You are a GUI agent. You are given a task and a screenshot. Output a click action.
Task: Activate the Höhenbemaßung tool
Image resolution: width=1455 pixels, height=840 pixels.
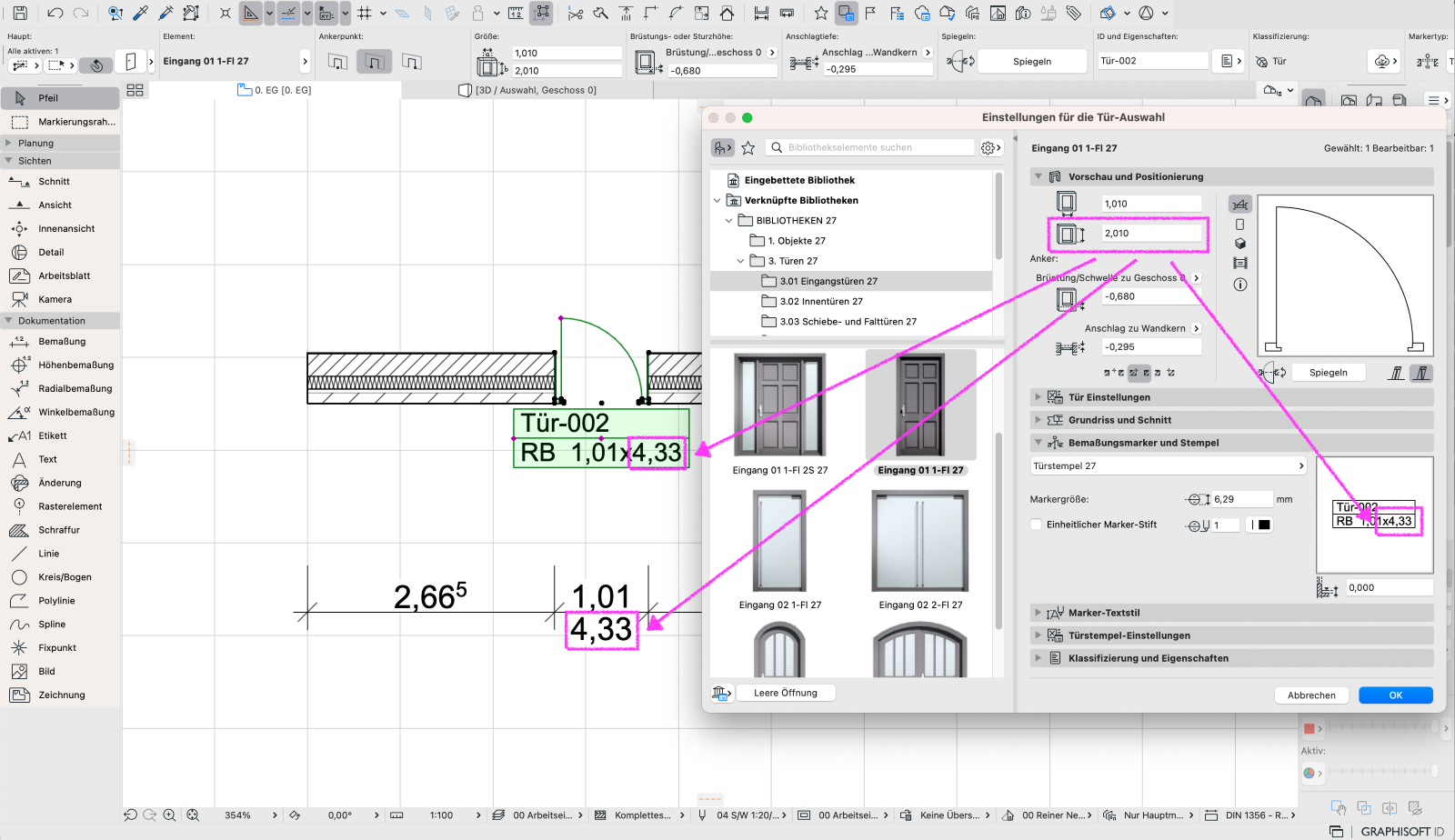(60, 365)
